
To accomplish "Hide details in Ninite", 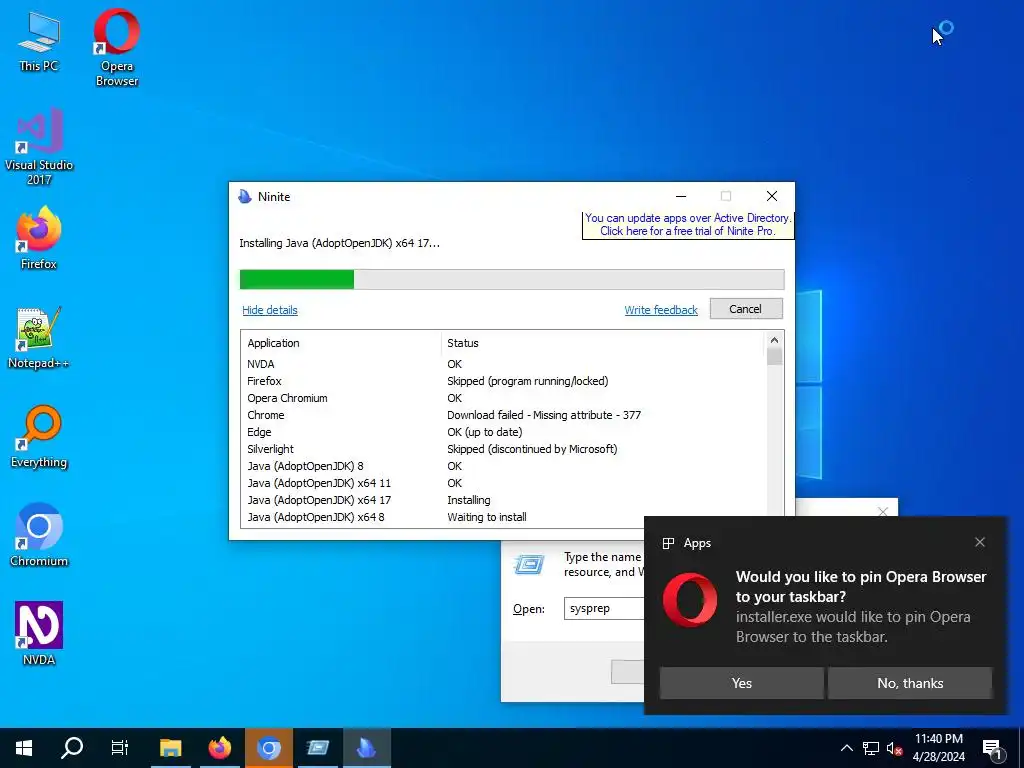I will point(270,310).
